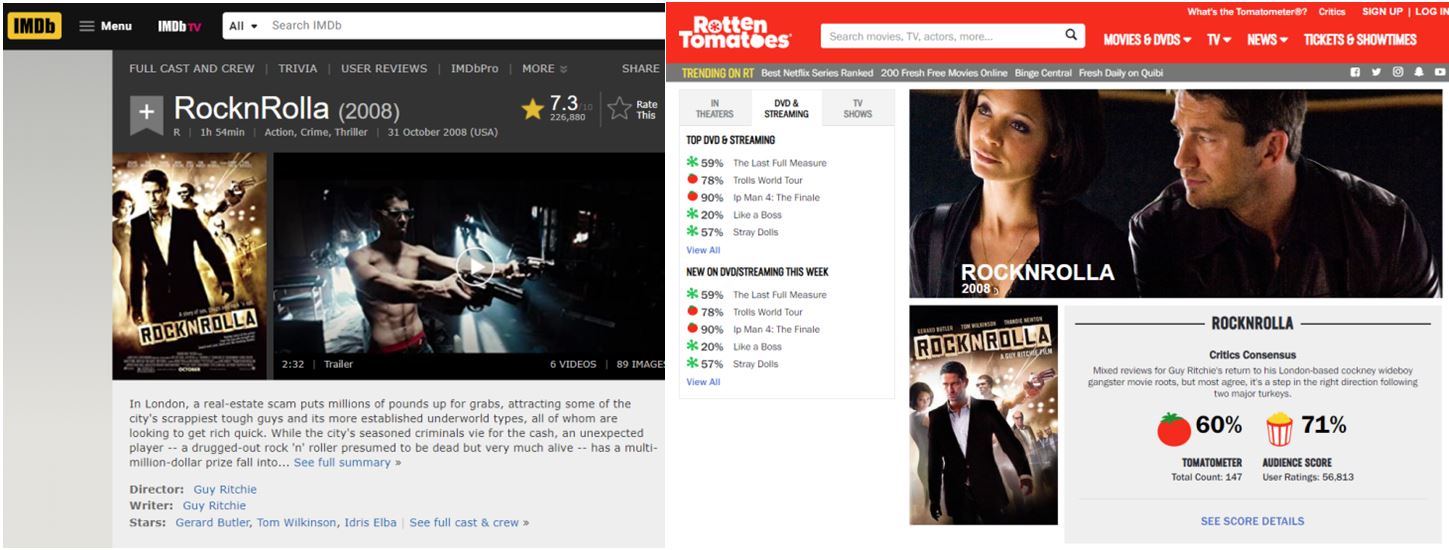Open Tom Wilkinson's page

point(296,522)
